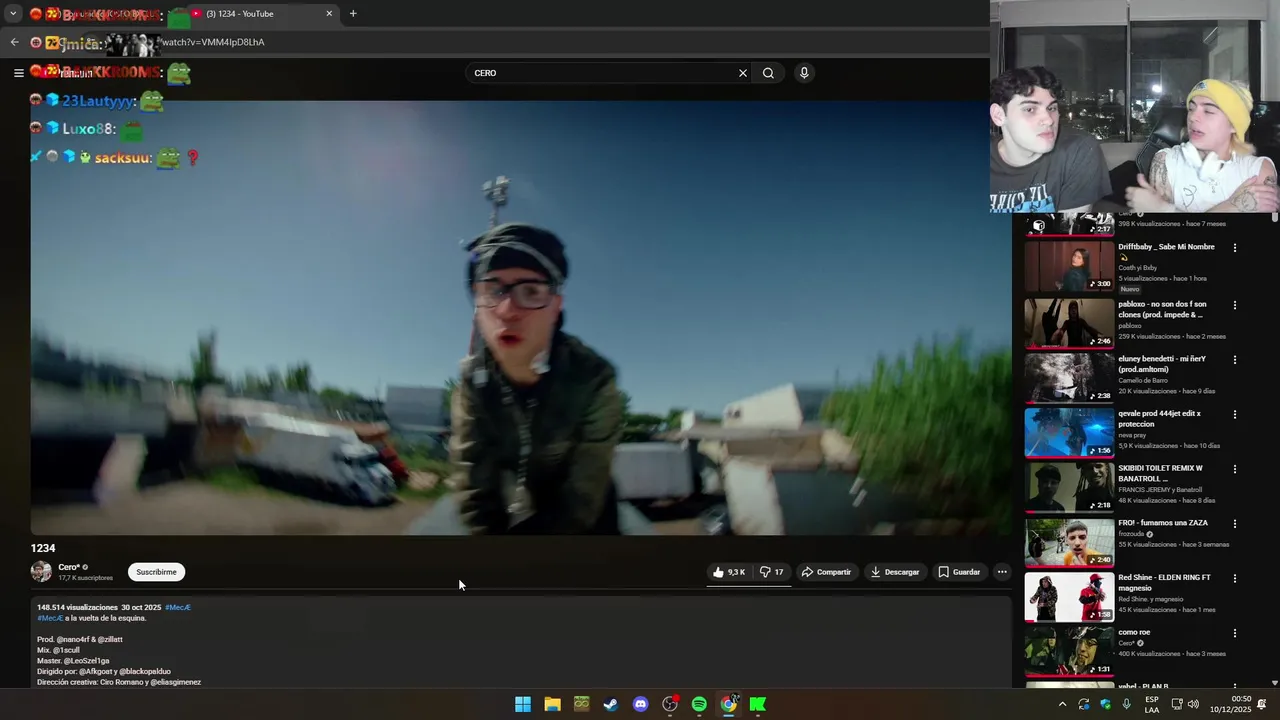
Task: Open Discord from the taskbar
Action: point(641,704)
